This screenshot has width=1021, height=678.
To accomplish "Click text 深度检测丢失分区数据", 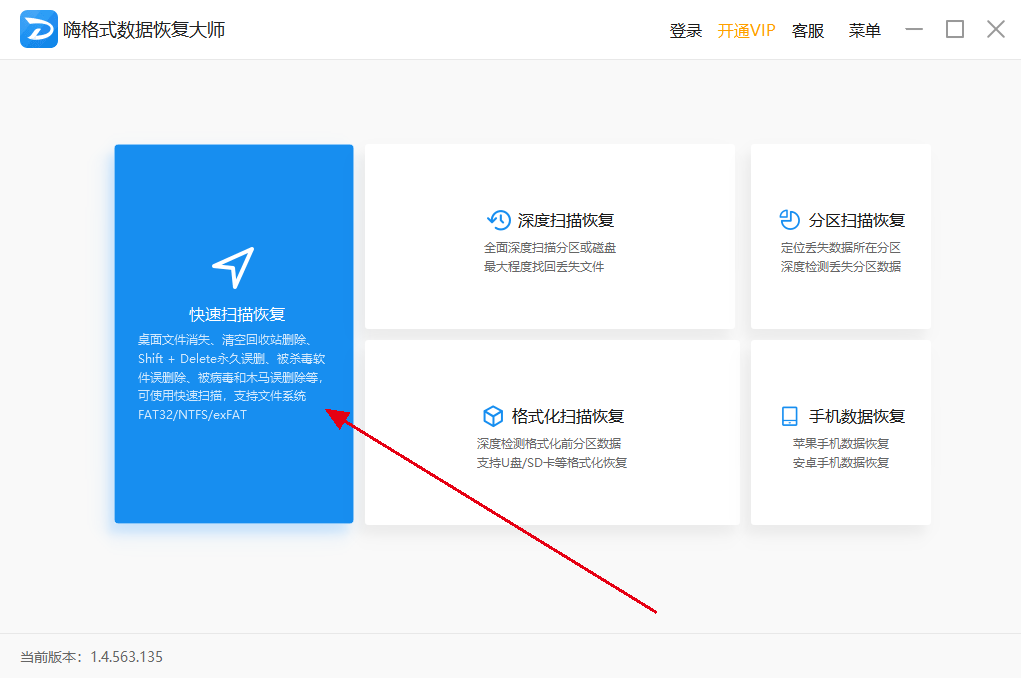I will point(841,266).
